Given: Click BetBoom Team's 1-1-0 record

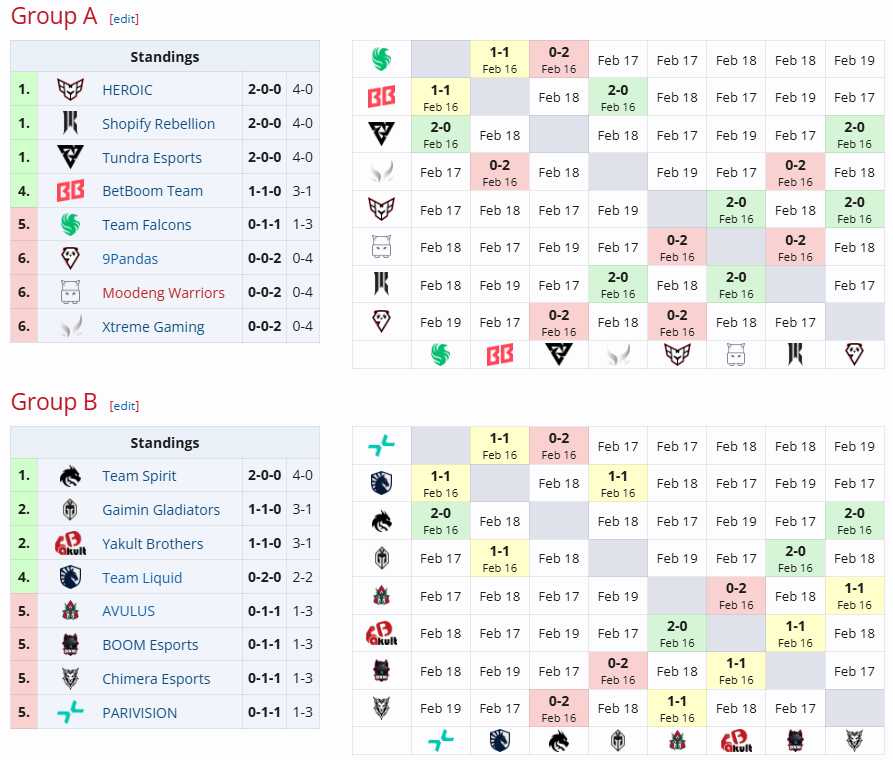Looking at the screenshot, I should 264,191.
